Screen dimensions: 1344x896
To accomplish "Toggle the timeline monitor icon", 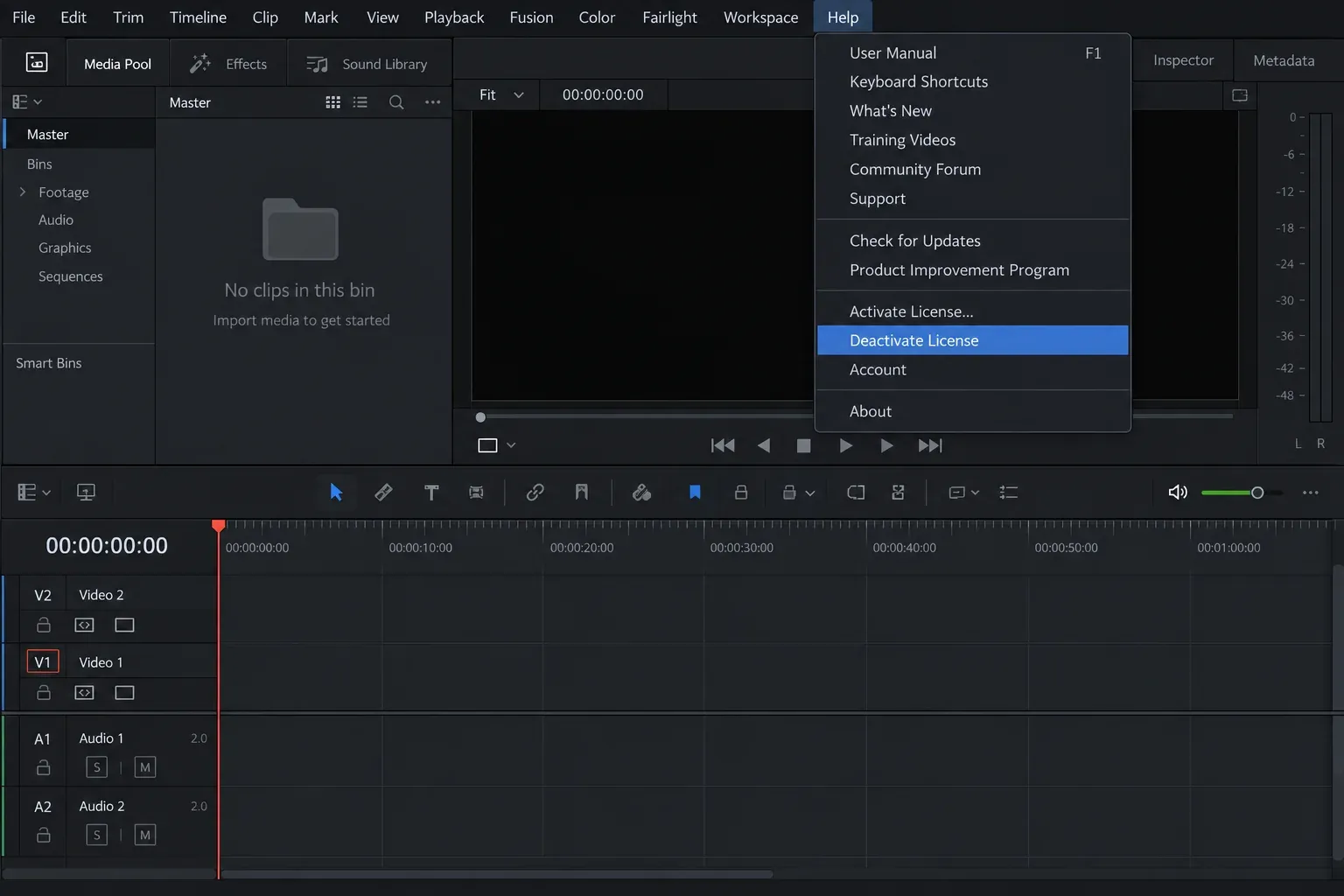I will click(x=86, y=493).
